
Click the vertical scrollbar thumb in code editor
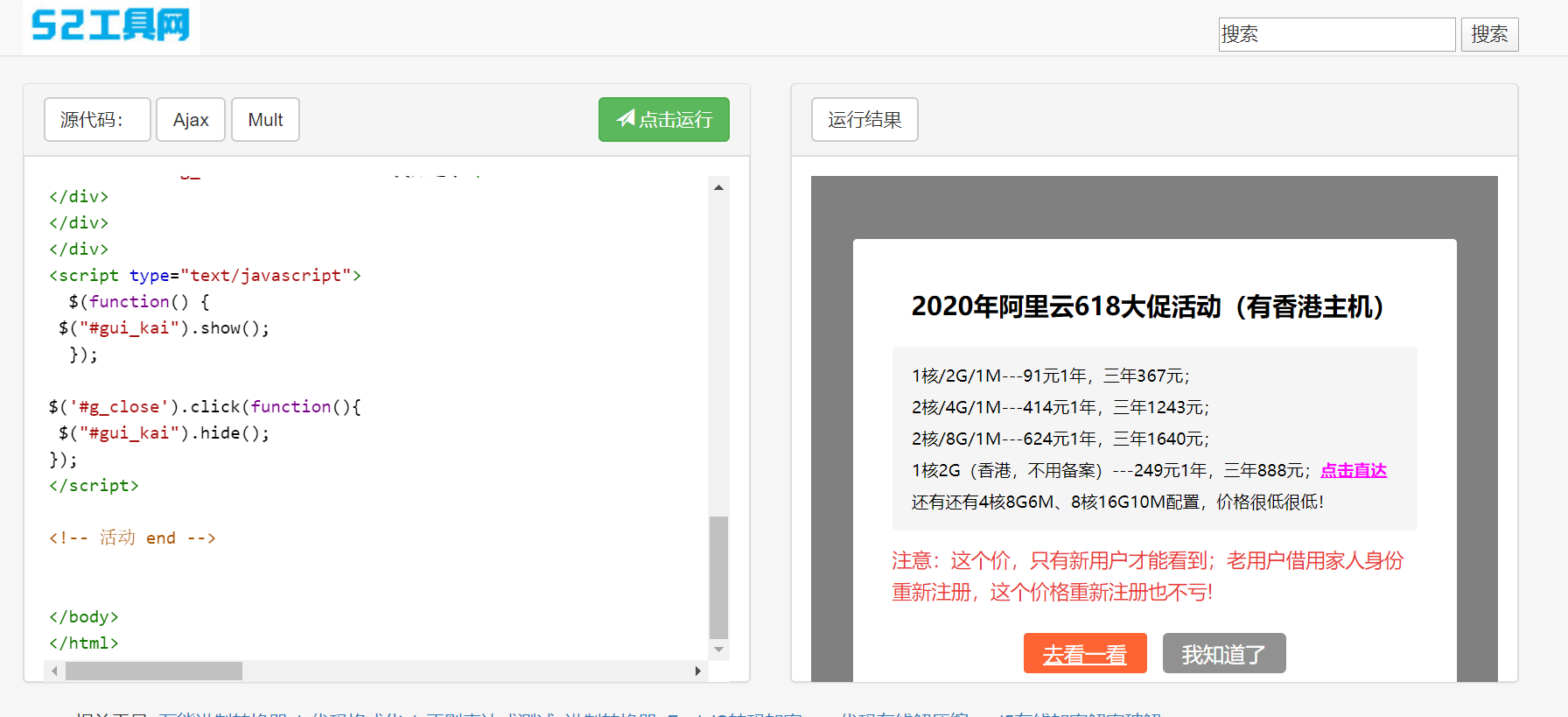718,576
